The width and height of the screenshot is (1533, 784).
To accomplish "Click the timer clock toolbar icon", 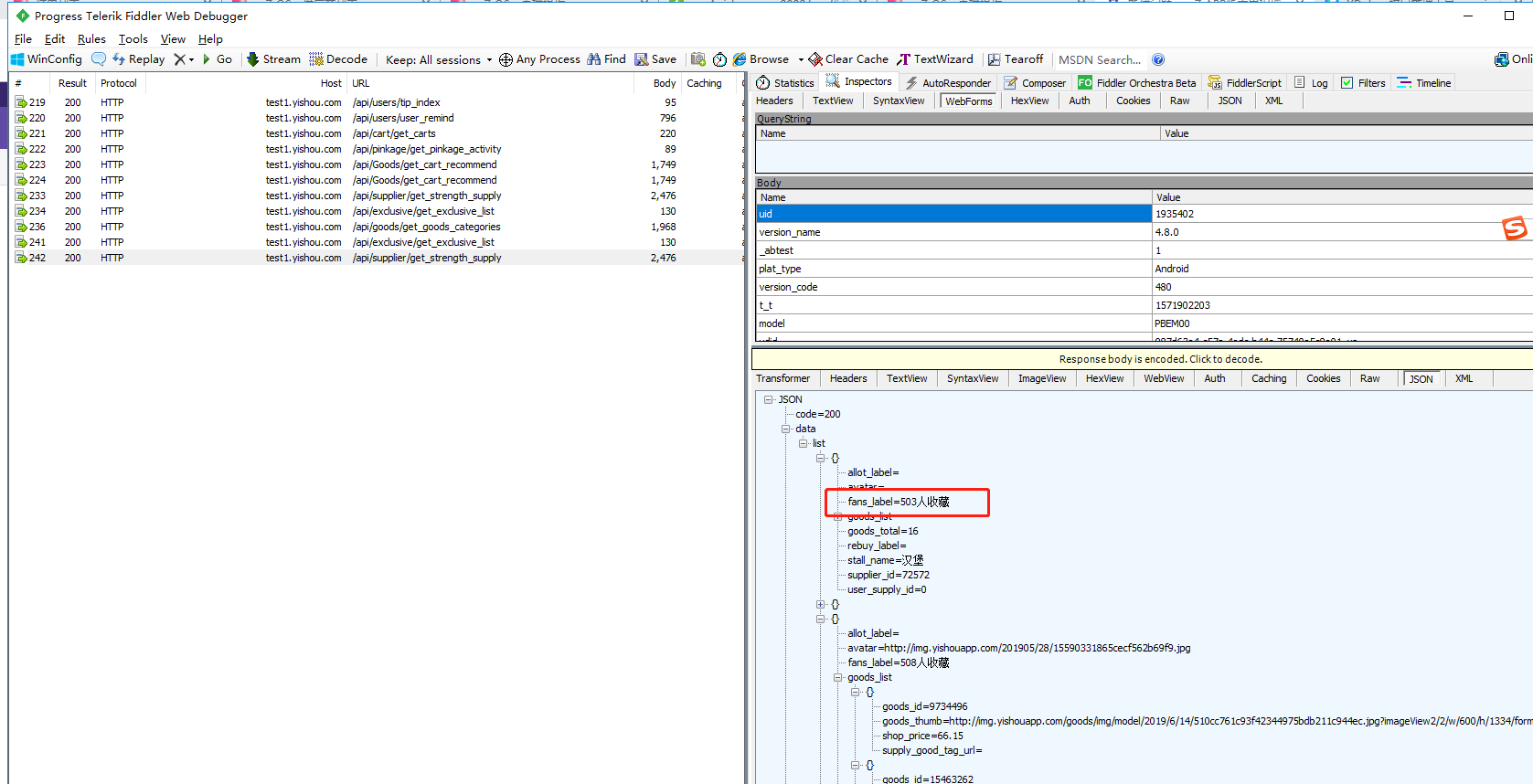I will 719,59.
